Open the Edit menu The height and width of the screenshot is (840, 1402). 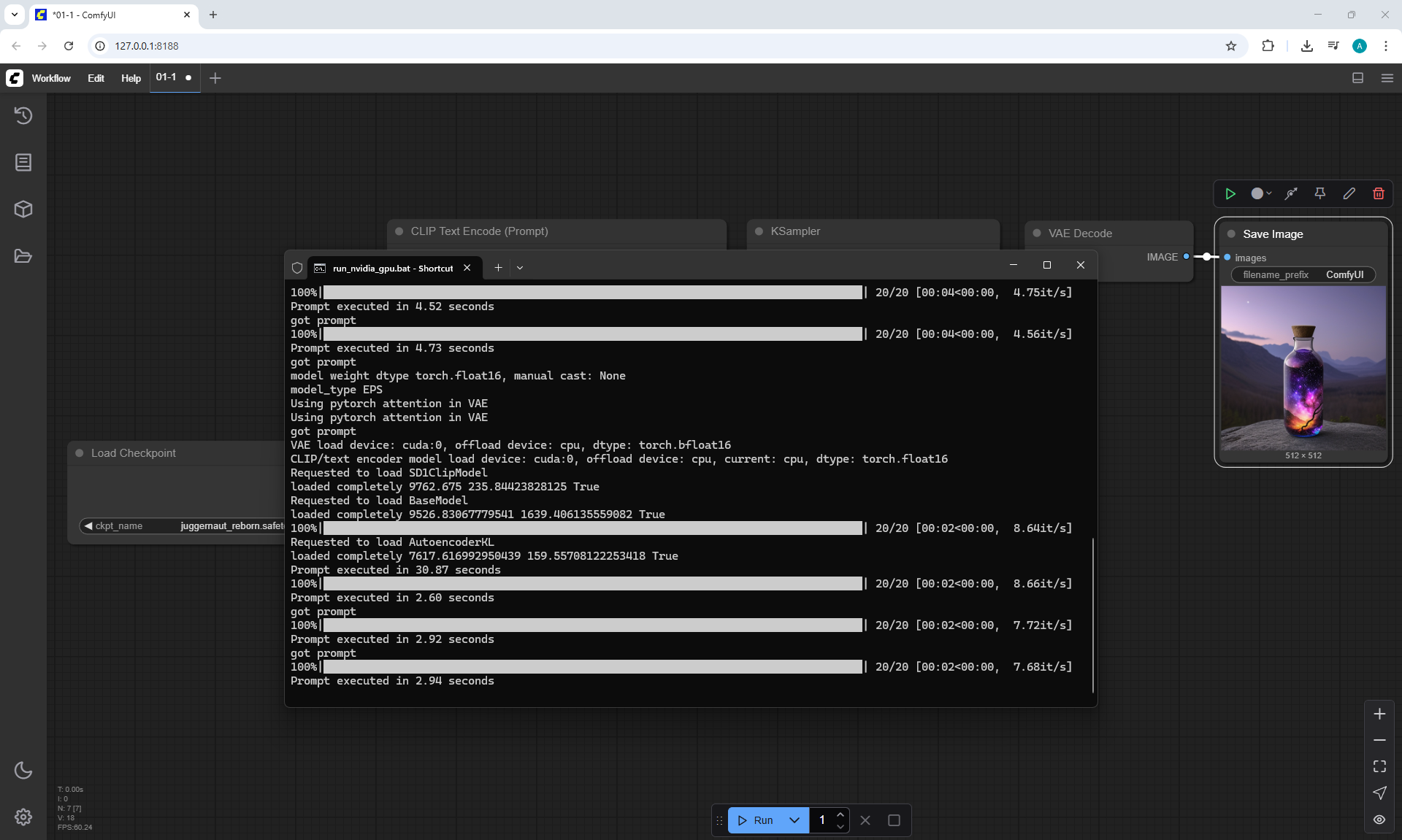click(x=96, y=78)
